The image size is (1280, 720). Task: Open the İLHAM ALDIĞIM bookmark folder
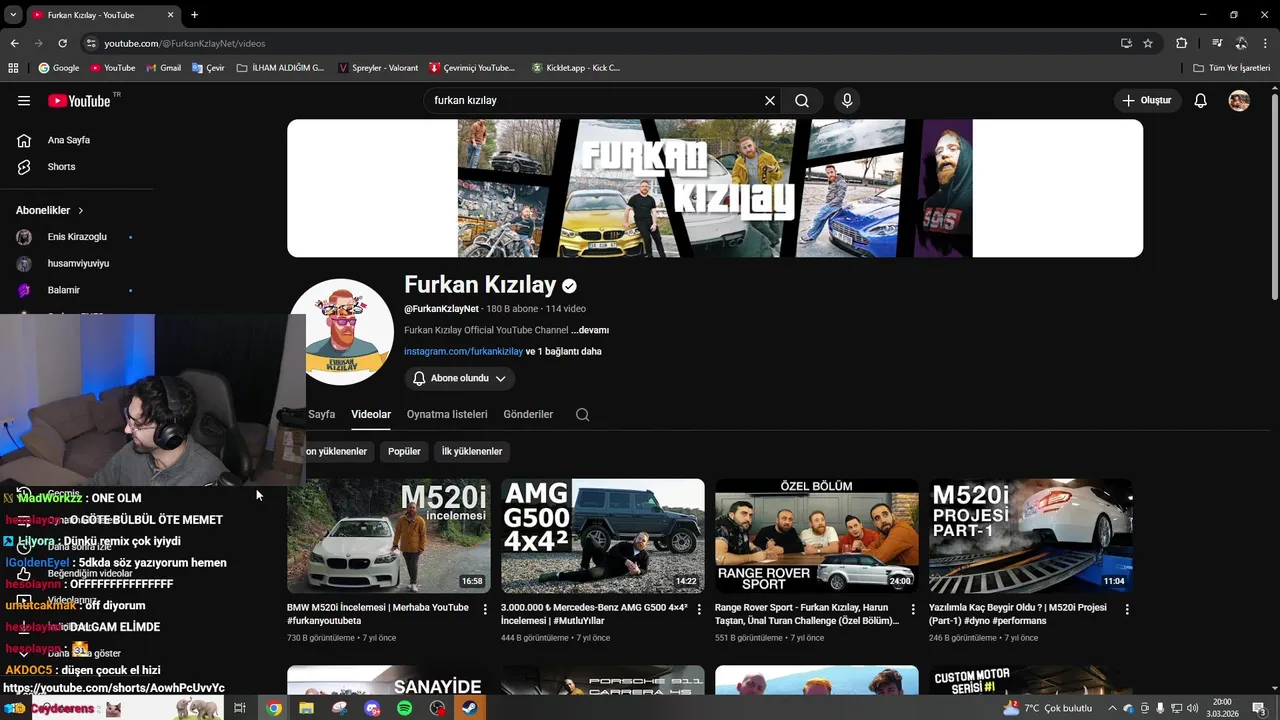coord(281,68)
